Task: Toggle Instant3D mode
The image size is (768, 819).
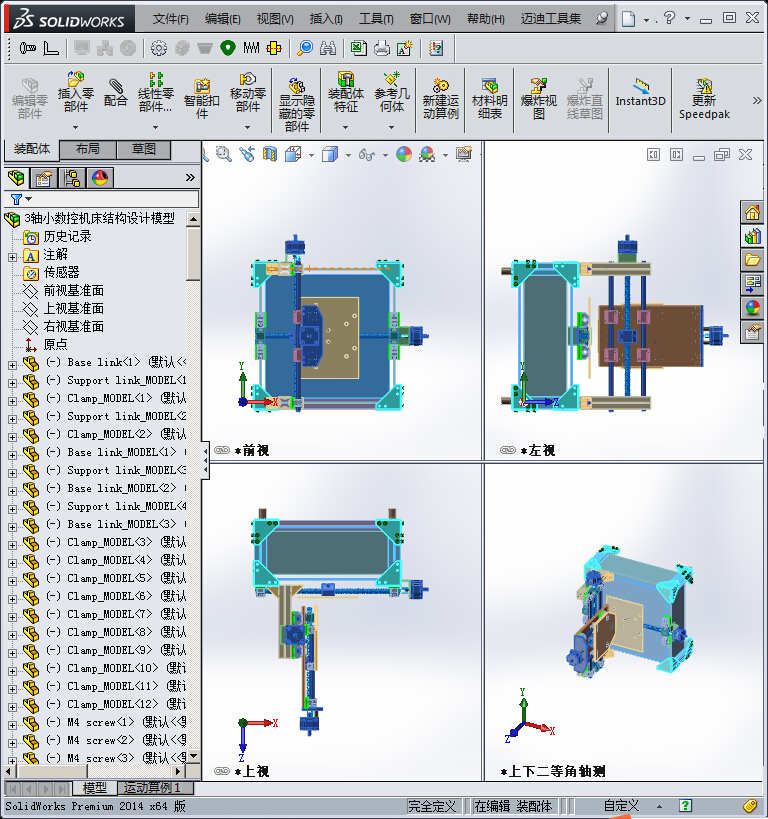Action: [641, 93]
